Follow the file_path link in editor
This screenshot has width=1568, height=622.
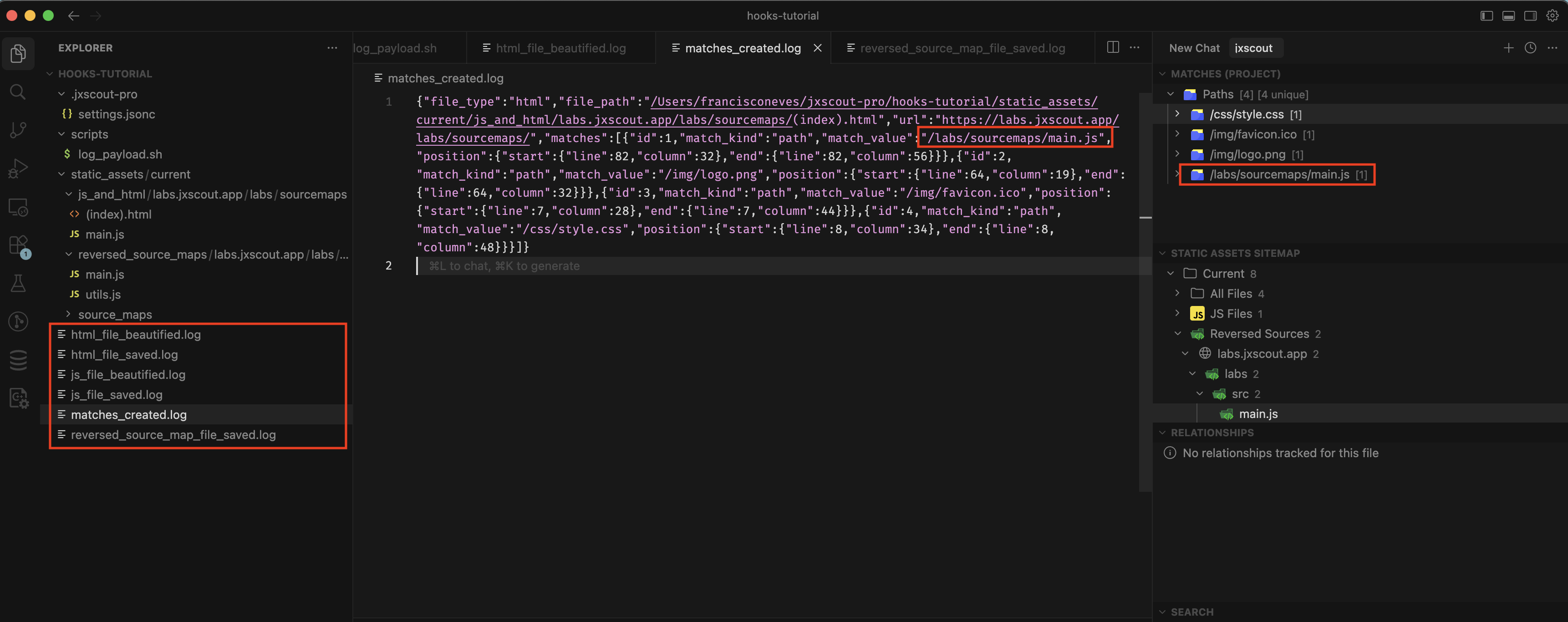click(x=874, y=102)
